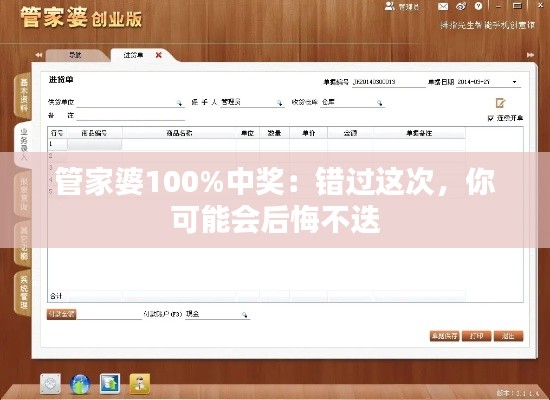550x400 pixels.
Task: Click the supplier field magnifier search icon
Action: click(x=179, y=103)
